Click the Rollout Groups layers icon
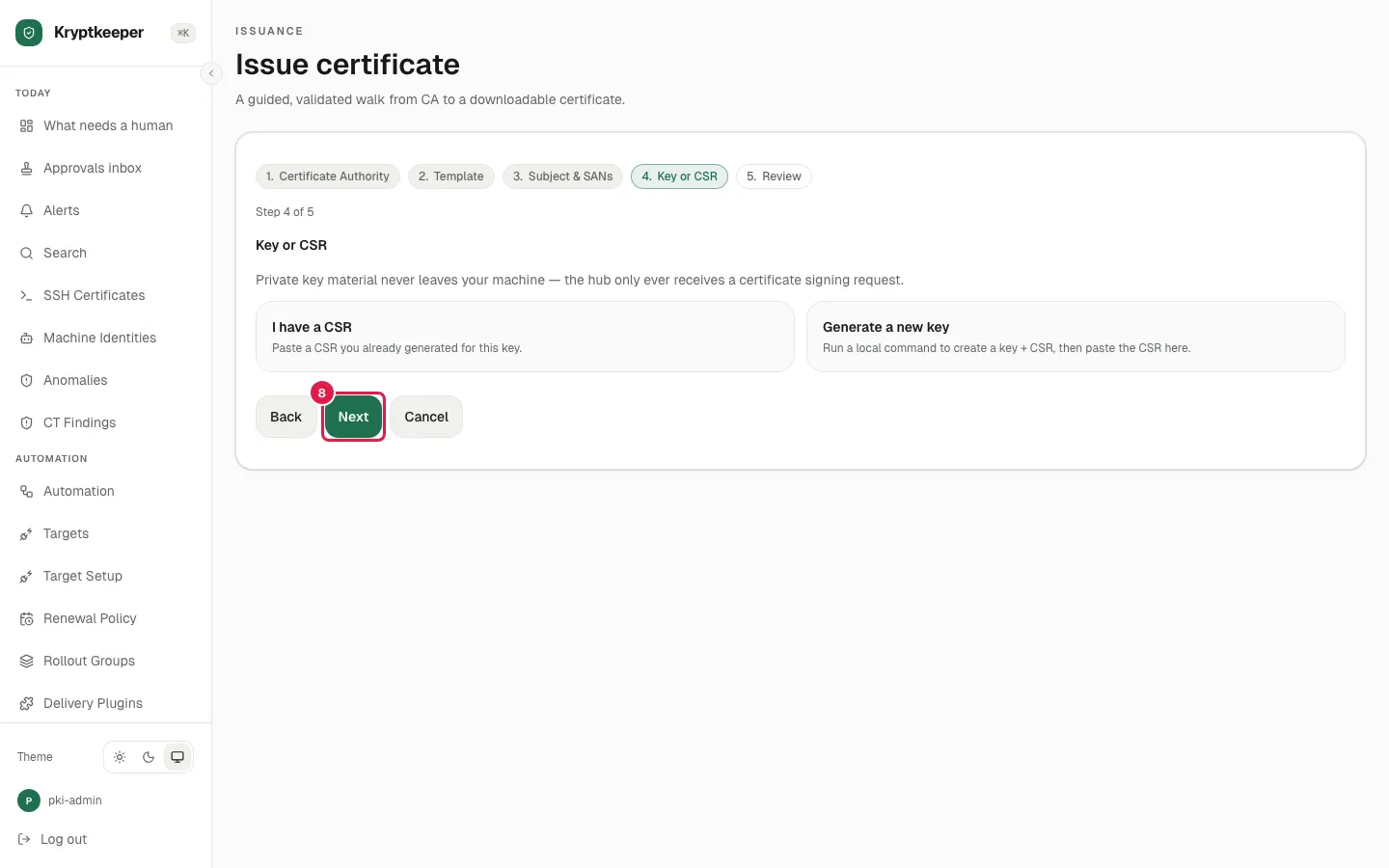Image resolution: width=1389 pixels, height=868 pixels. coord(27,662)
